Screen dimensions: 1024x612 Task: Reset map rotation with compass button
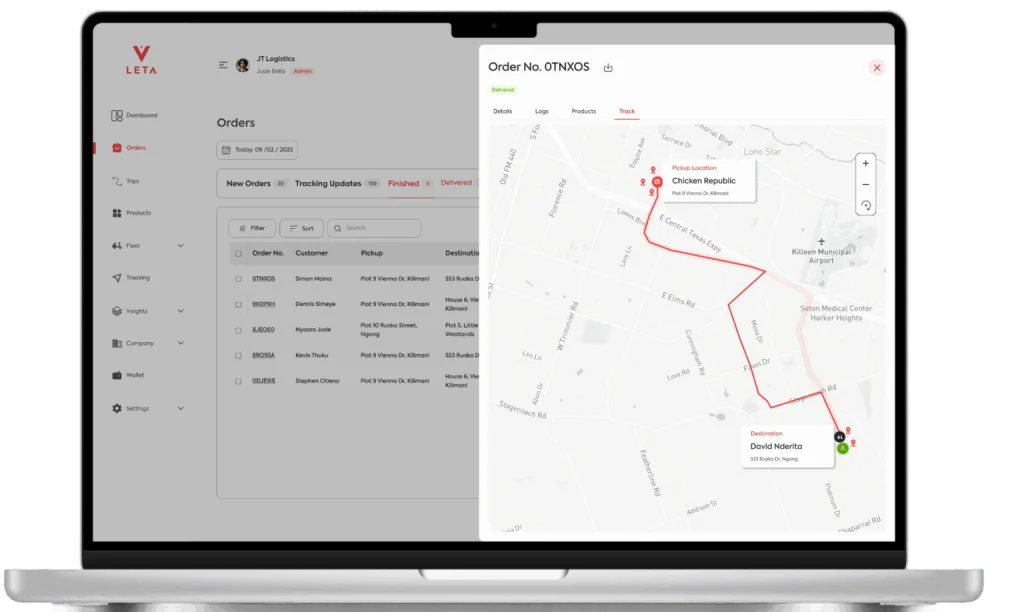pos(865,206)
